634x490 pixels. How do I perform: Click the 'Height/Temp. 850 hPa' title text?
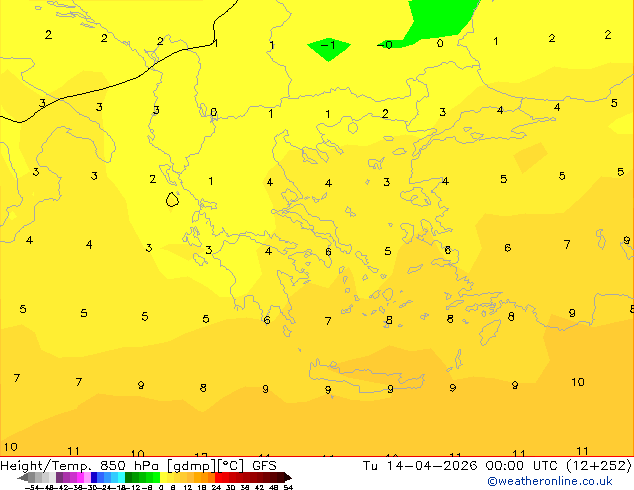[x=80, y=466]
